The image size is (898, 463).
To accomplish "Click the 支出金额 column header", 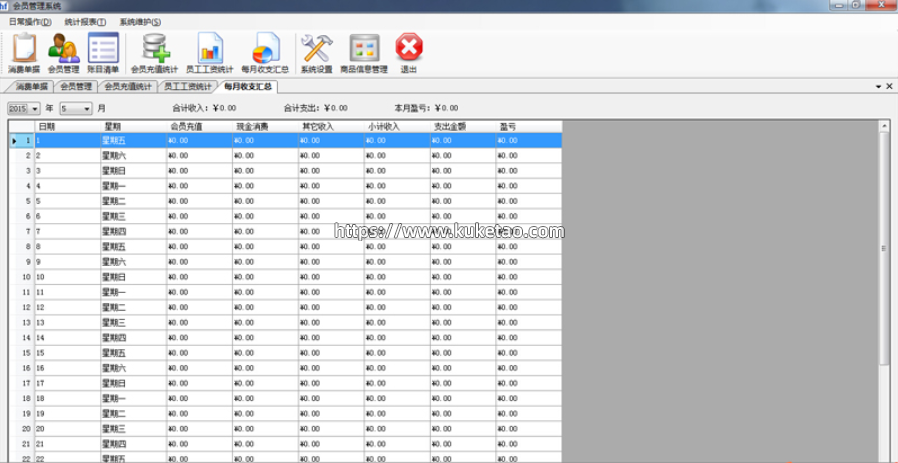I will coord(451,127).
